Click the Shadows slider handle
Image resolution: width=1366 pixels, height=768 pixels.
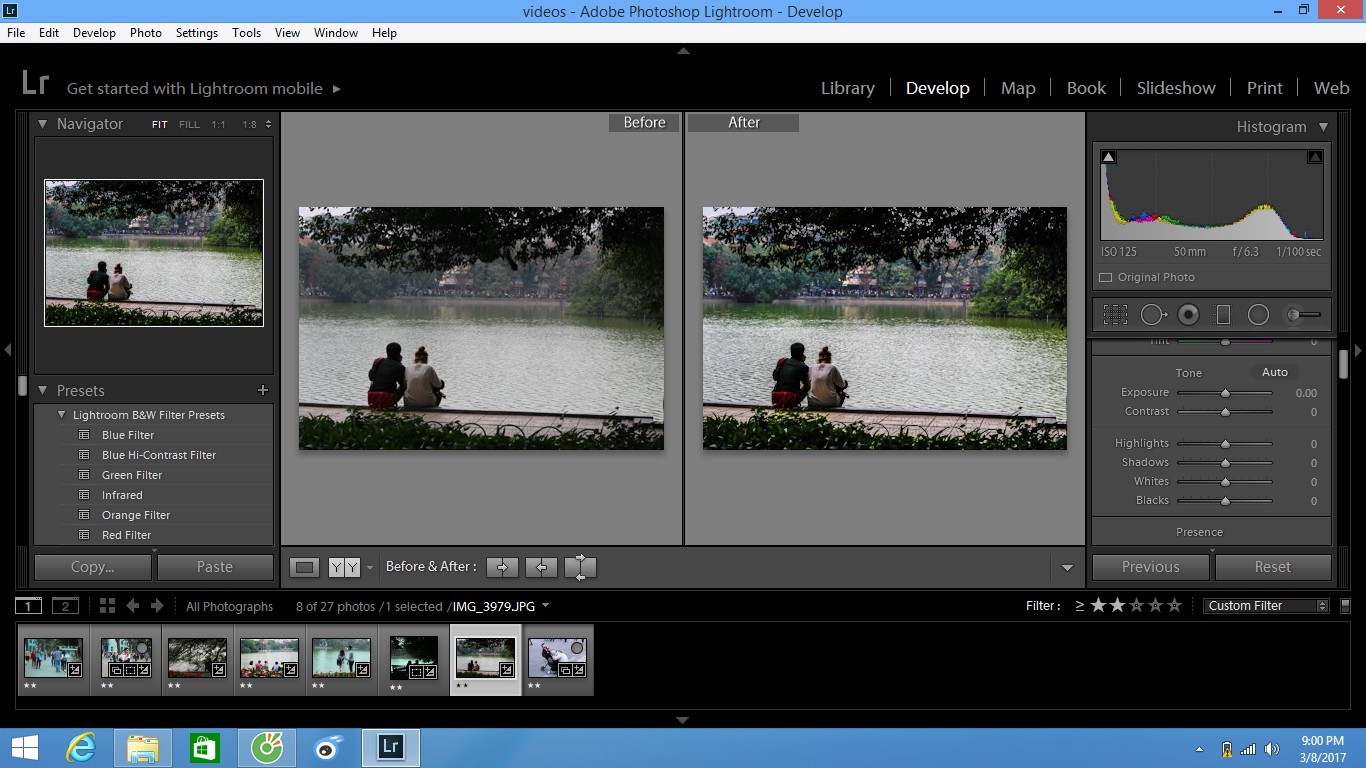(x=1225, y=463)
